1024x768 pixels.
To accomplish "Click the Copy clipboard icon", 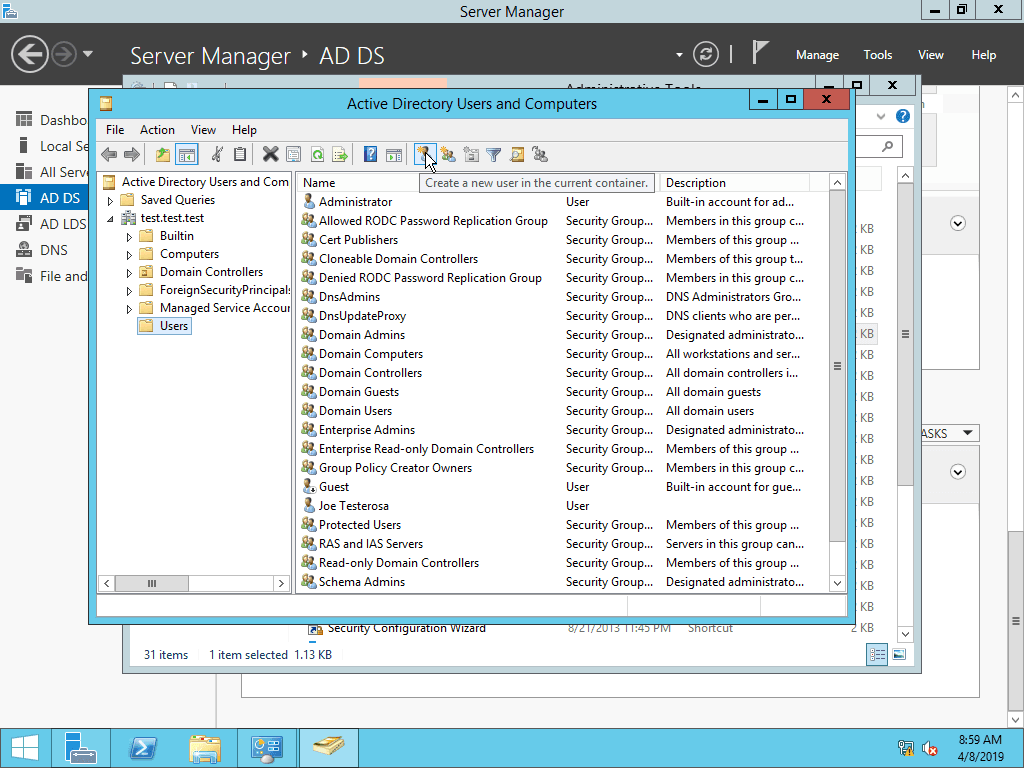I will tap(240, 155).
